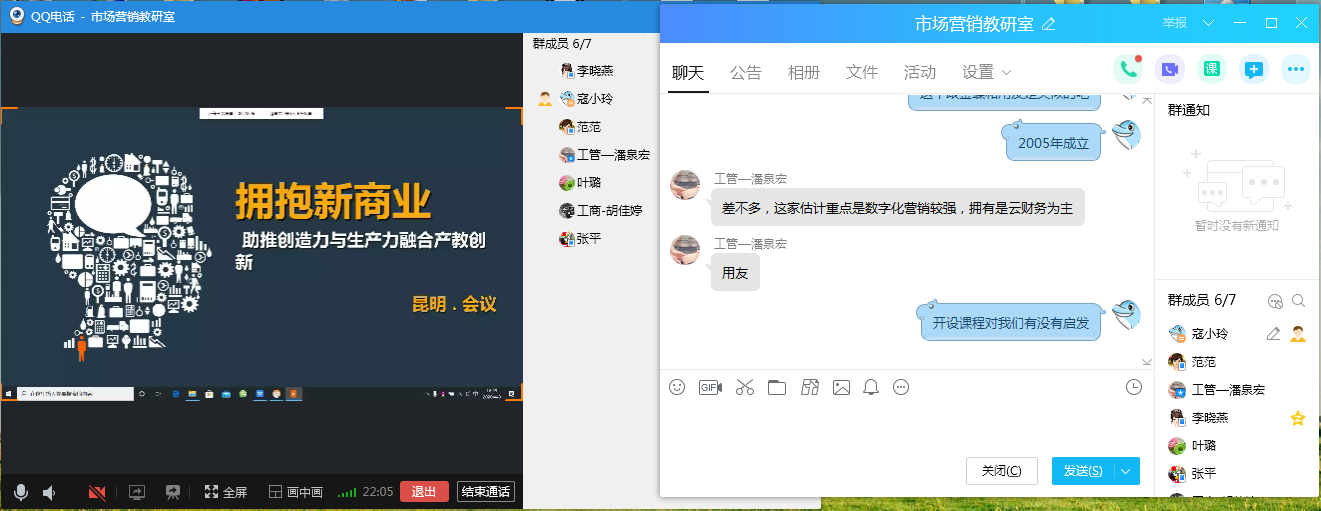Turn on the disabled camera

[97, 492]
